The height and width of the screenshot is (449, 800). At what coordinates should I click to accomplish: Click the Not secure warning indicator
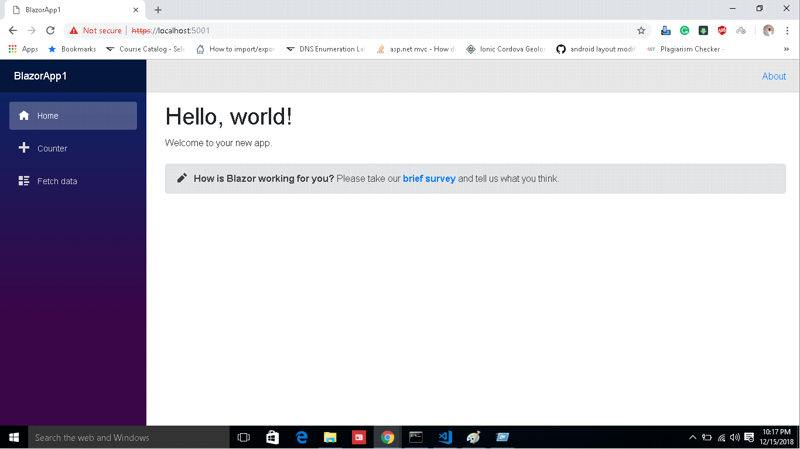click(x=96, y=31)
